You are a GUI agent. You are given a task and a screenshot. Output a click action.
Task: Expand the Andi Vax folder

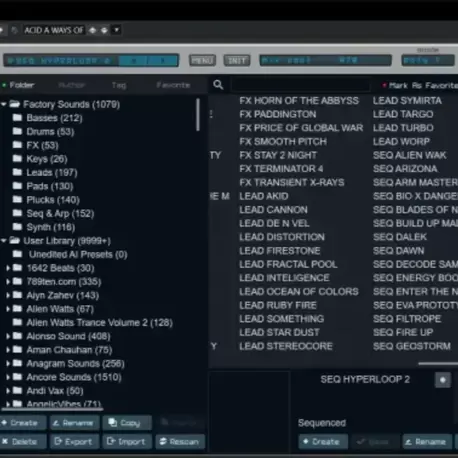coord(8,391)
